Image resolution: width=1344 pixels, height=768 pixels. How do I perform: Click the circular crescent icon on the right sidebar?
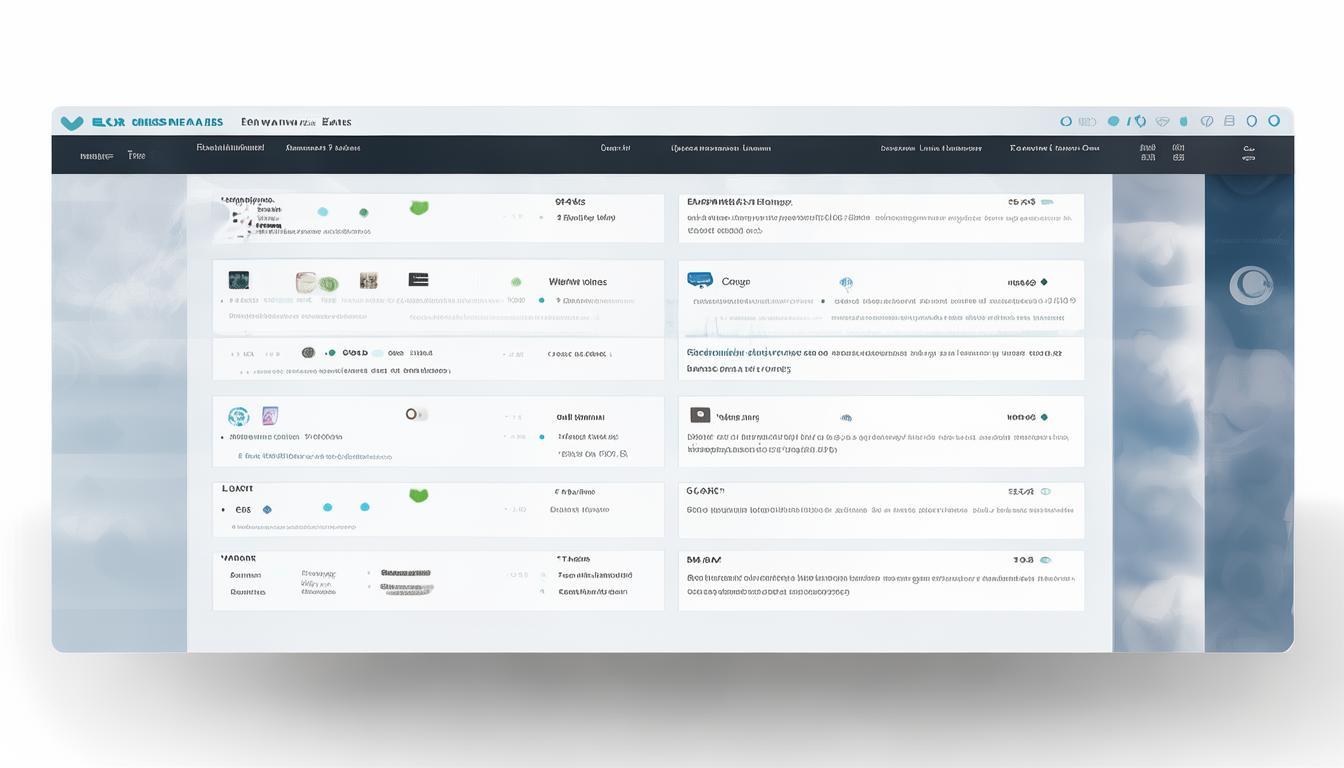(x=1250, y=286)
